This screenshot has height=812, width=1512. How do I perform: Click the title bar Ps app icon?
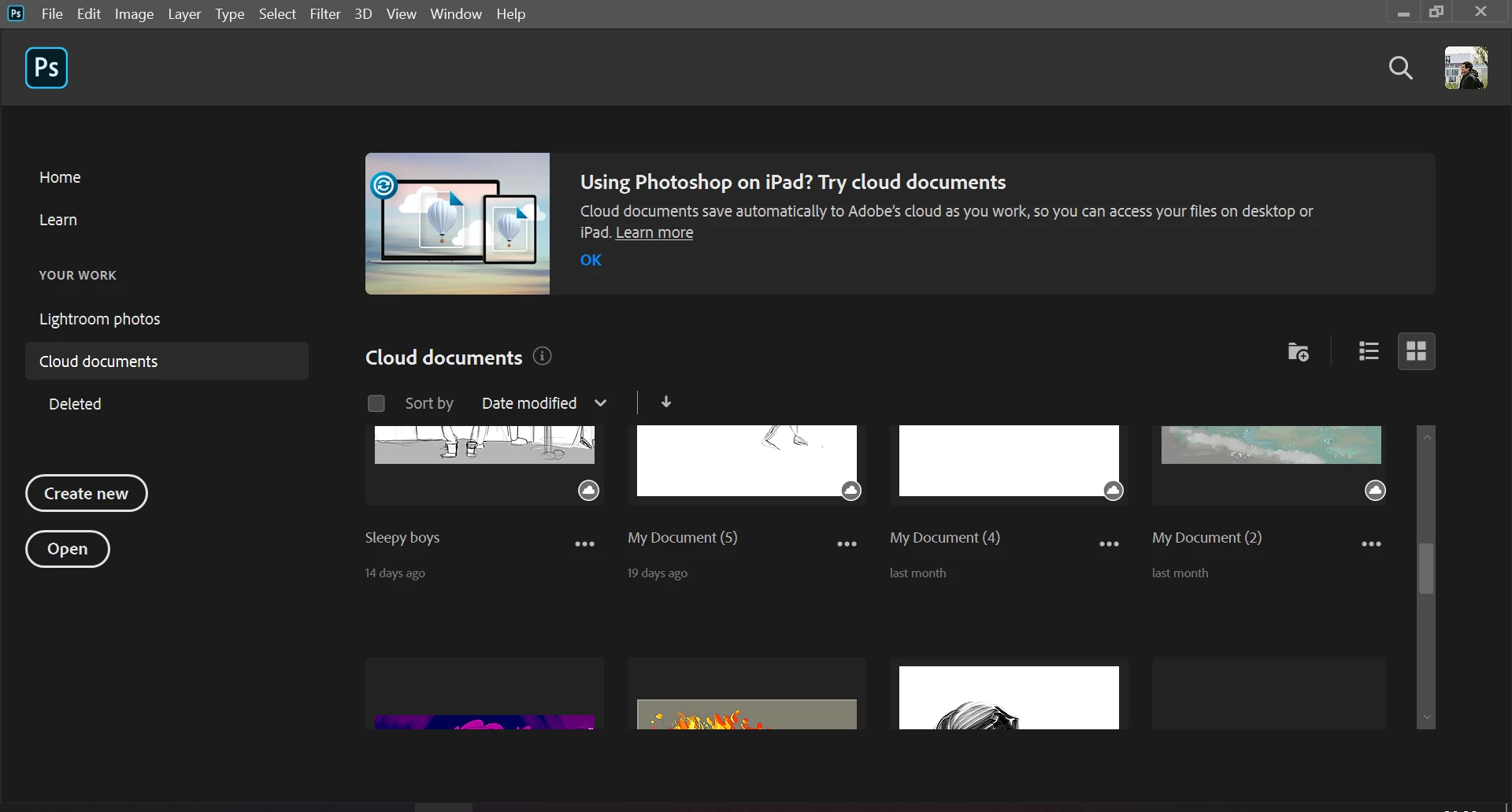[16, 13]
